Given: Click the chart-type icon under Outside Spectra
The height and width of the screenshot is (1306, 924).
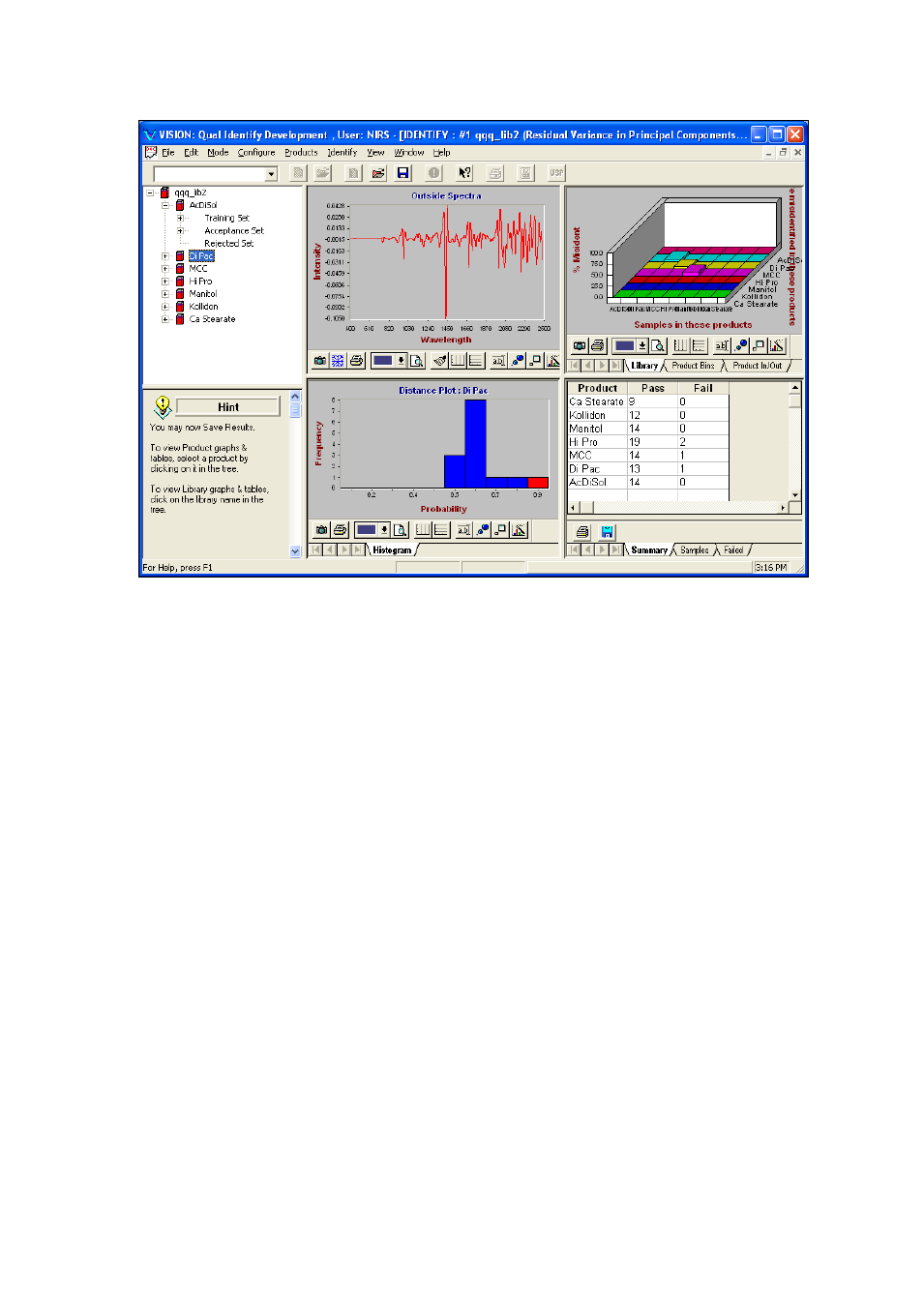Looking at the screenshot, I should click(x=552, y=361).
